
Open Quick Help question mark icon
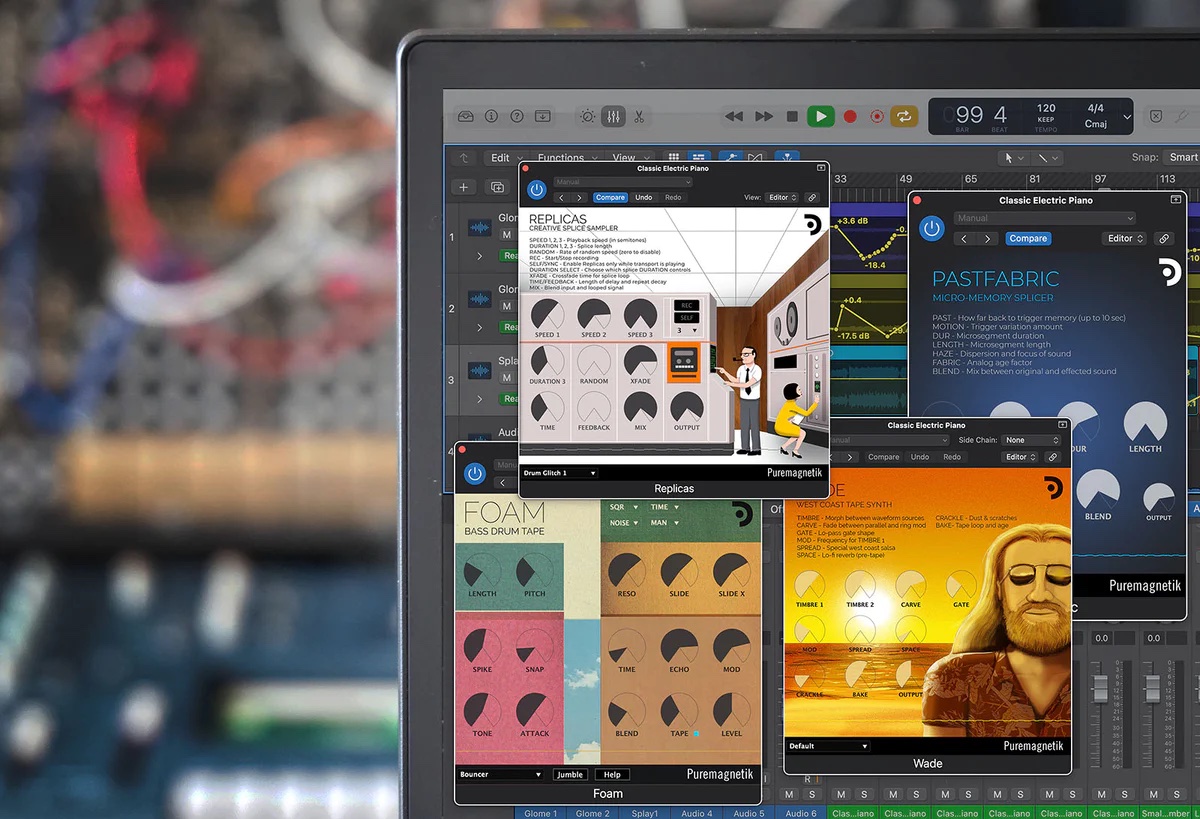pos(517,116)
